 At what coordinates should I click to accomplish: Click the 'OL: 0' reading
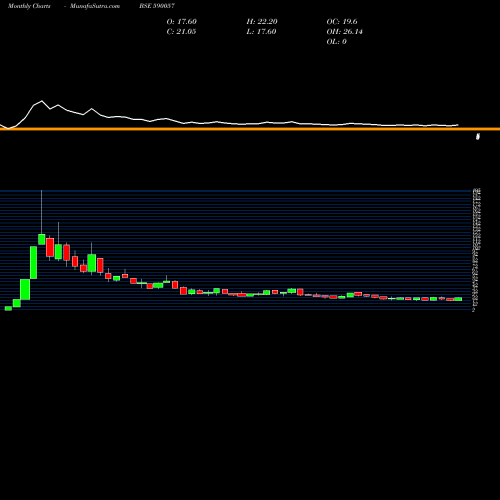click(x=337, y=42)
